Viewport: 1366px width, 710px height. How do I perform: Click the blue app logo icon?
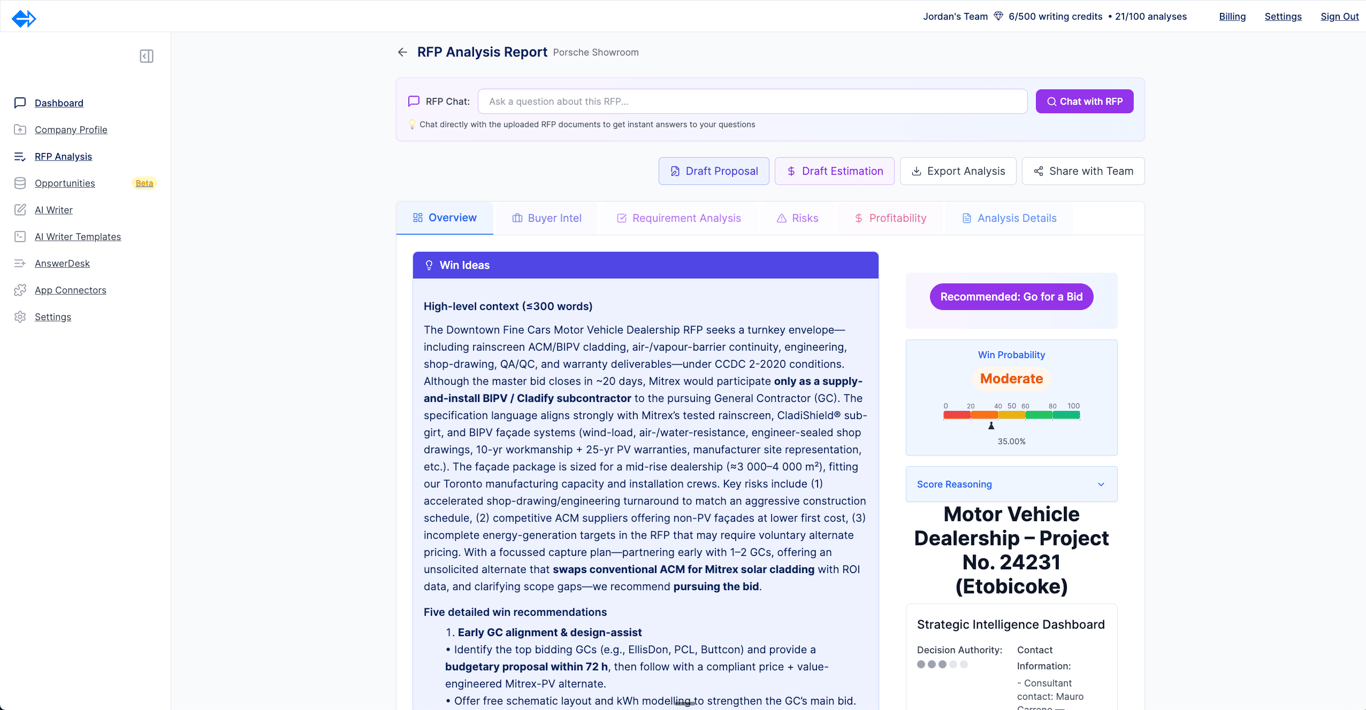[24, 18]
